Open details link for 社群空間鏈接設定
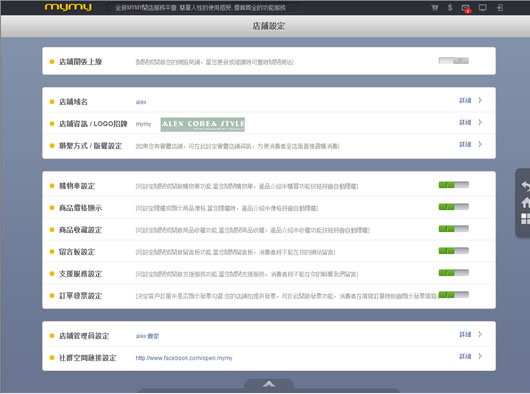530x394 pixels. 465,356
